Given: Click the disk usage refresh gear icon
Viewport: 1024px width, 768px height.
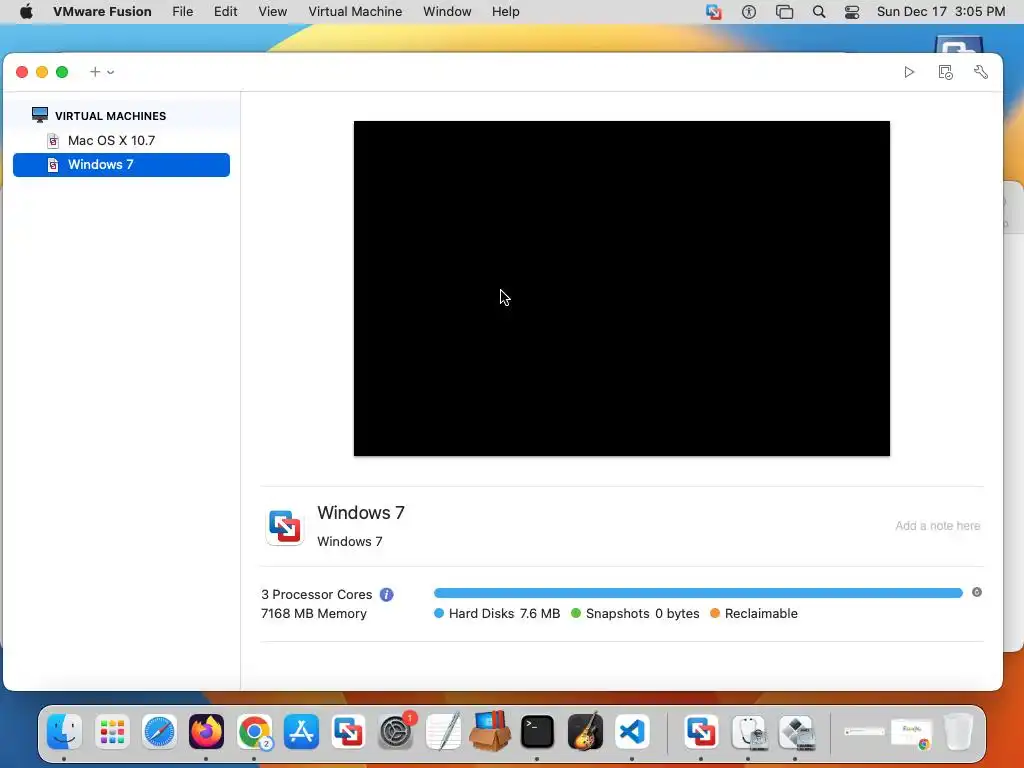Looking at the screenshot, I should coord(976,592).
